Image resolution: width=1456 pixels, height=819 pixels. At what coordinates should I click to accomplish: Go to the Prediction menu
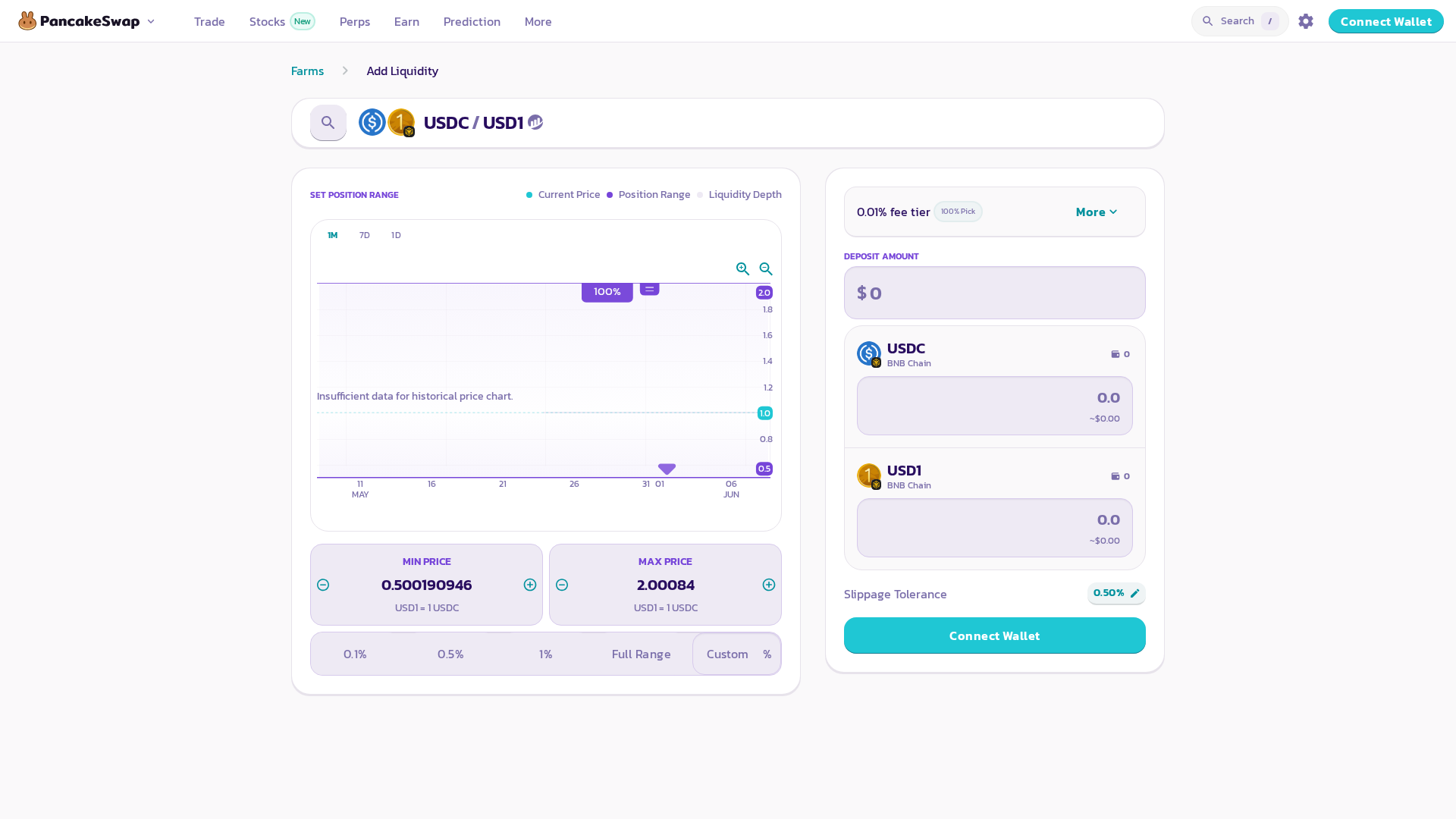(x=472, y=21)
